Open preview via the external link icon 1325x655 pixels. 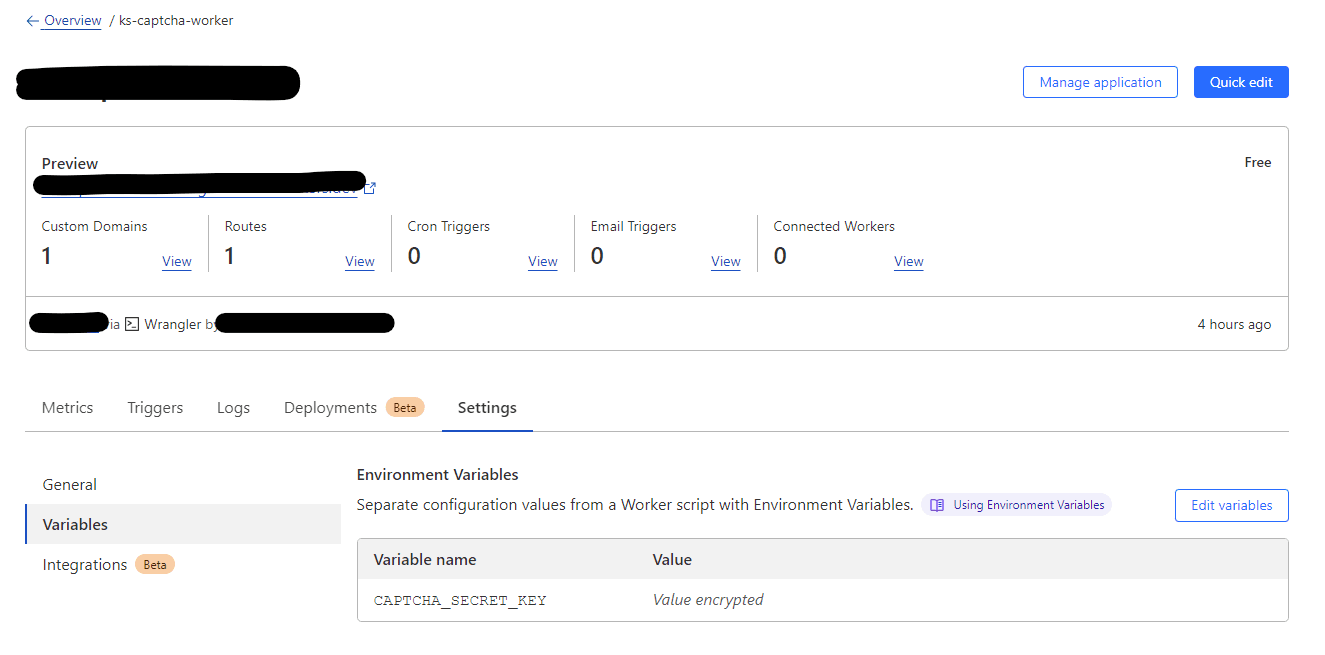pos(370,187)
